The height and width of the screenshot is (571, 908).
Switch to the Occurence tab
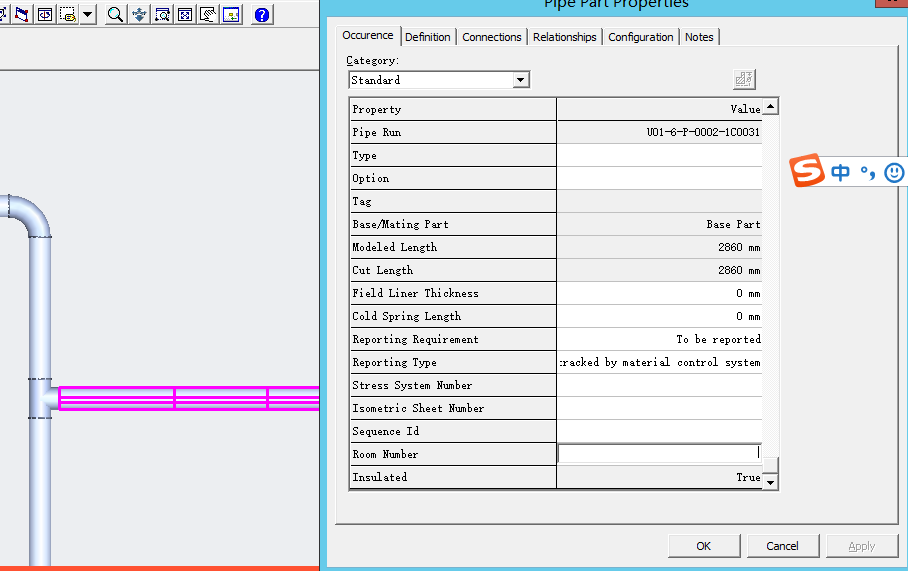[368, 35]
